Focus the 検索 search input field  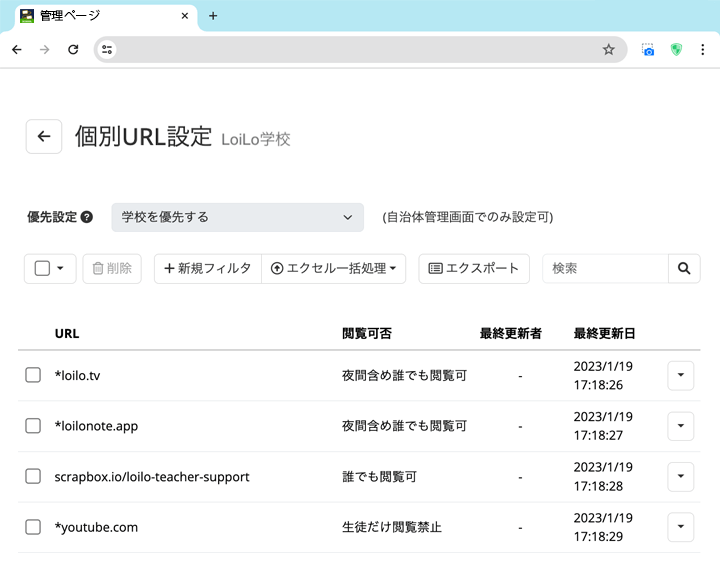point(605,268)
